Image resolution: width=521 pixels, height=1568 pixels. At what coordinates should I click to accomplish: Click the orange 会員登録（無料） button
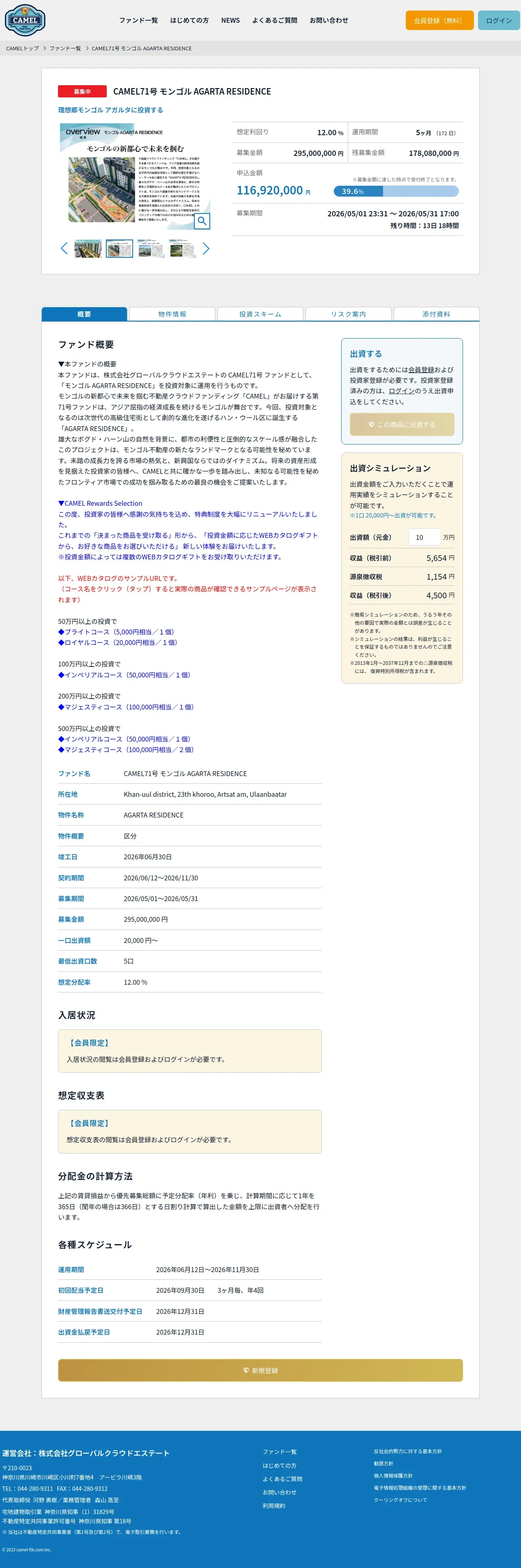tap(439, 20)
